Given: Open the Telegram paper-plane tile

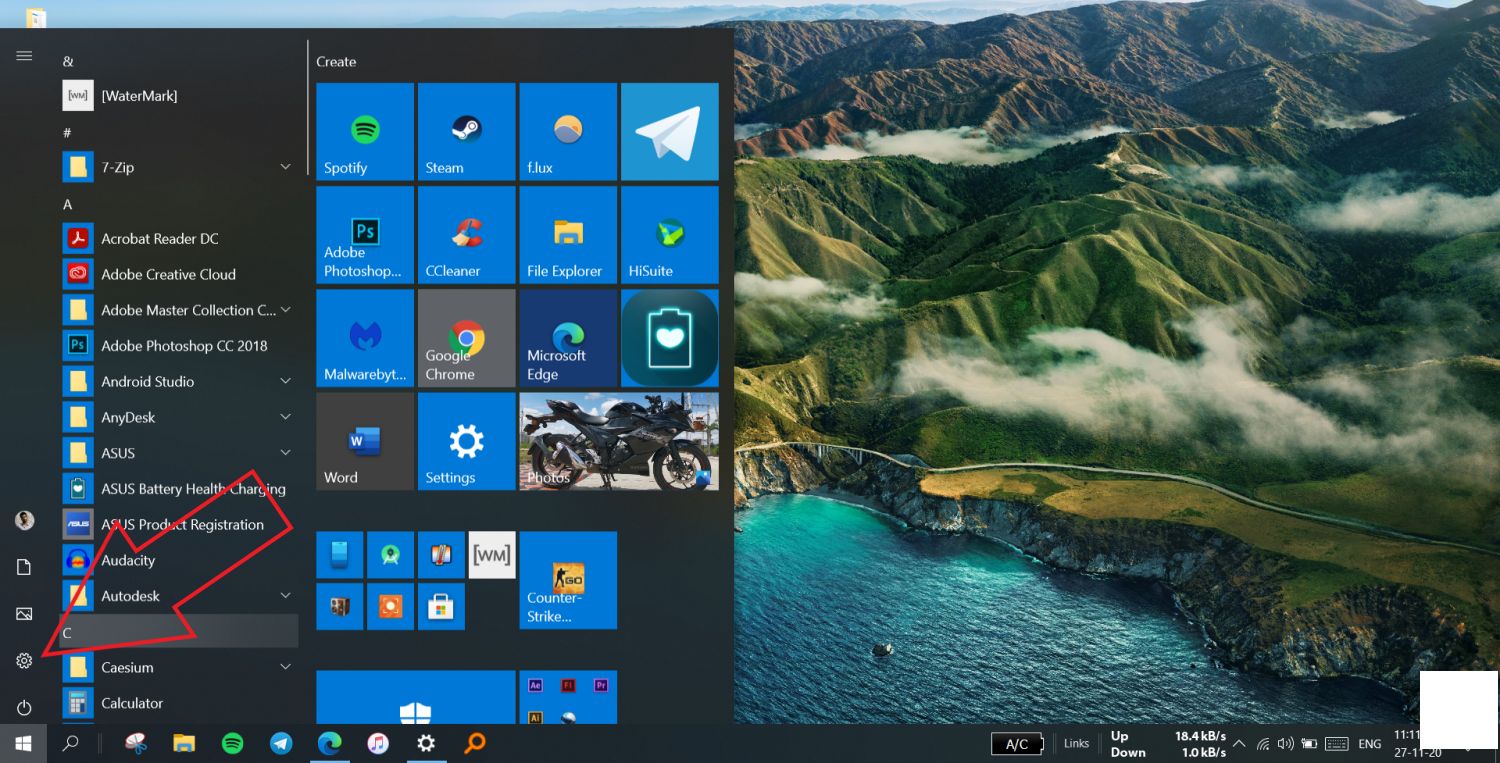Looking at the screenshot, I should click(670, 131).
